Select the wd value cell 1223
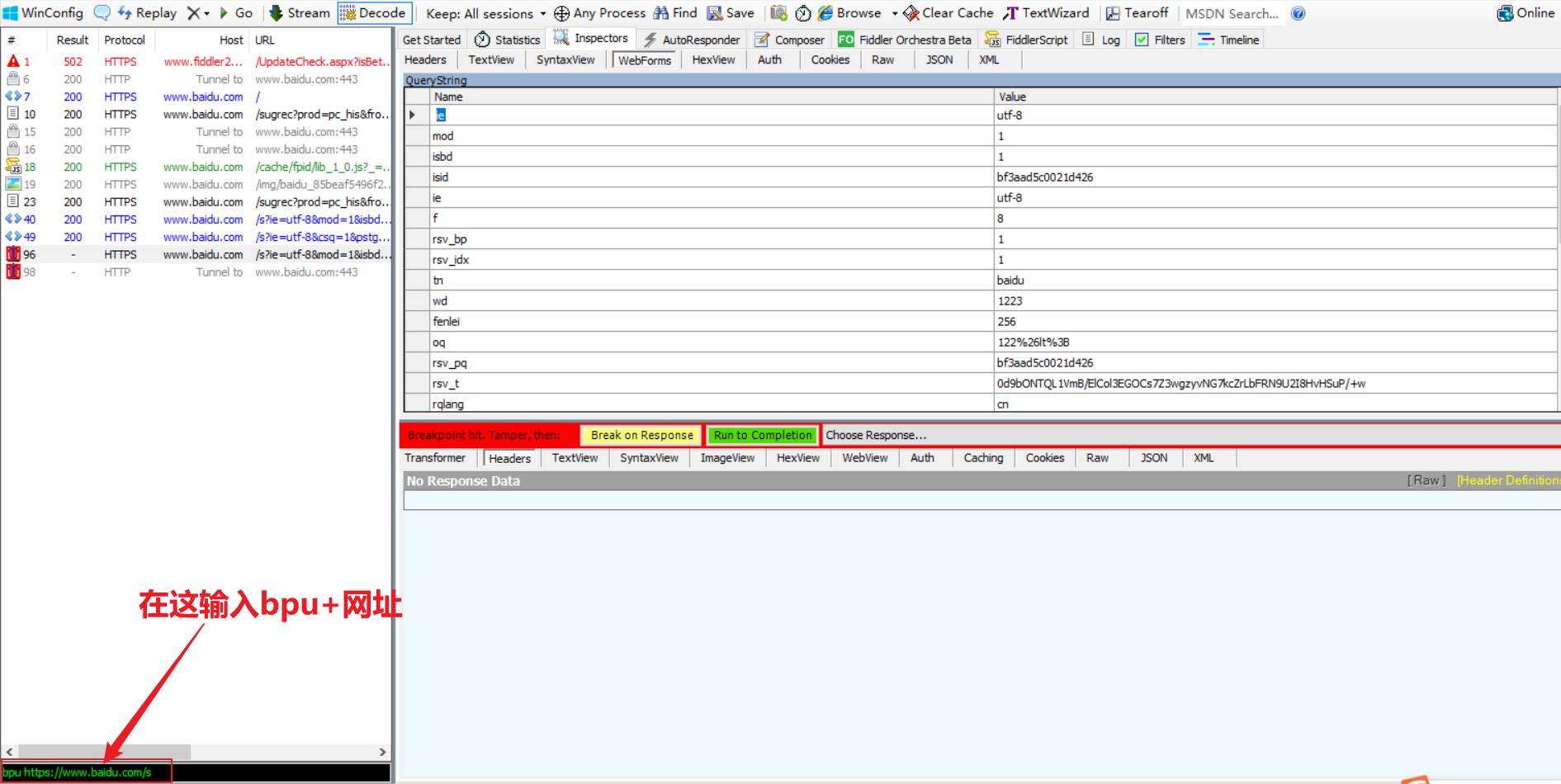This screenshot has width=1561, height=784. (1275, 300)
